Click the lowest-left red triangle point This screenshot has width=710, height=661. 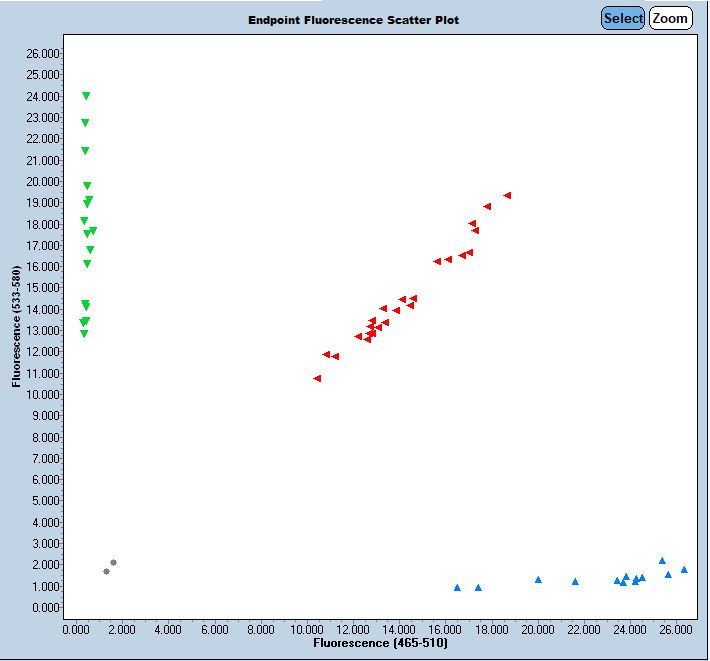[317, 379]
